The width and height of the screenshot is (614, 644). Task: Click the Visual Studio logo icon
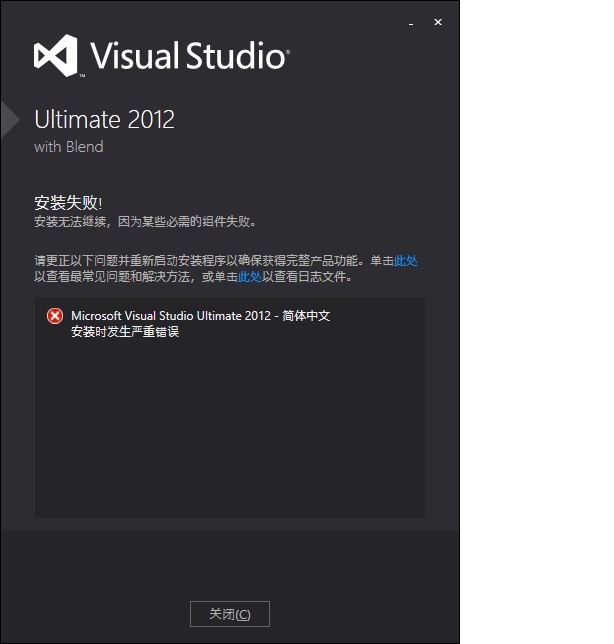(x=56, y=55)
